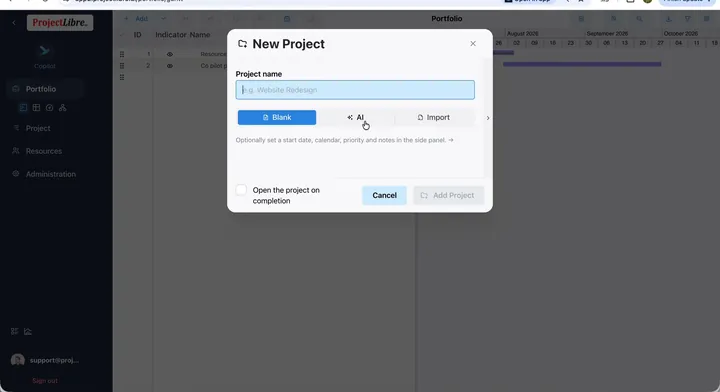Image resolution: width=720 pixels, height=392 pixels.
Task: Click the first of the six right-hand icons in the top toolbar
Action: tap(581, 19)
